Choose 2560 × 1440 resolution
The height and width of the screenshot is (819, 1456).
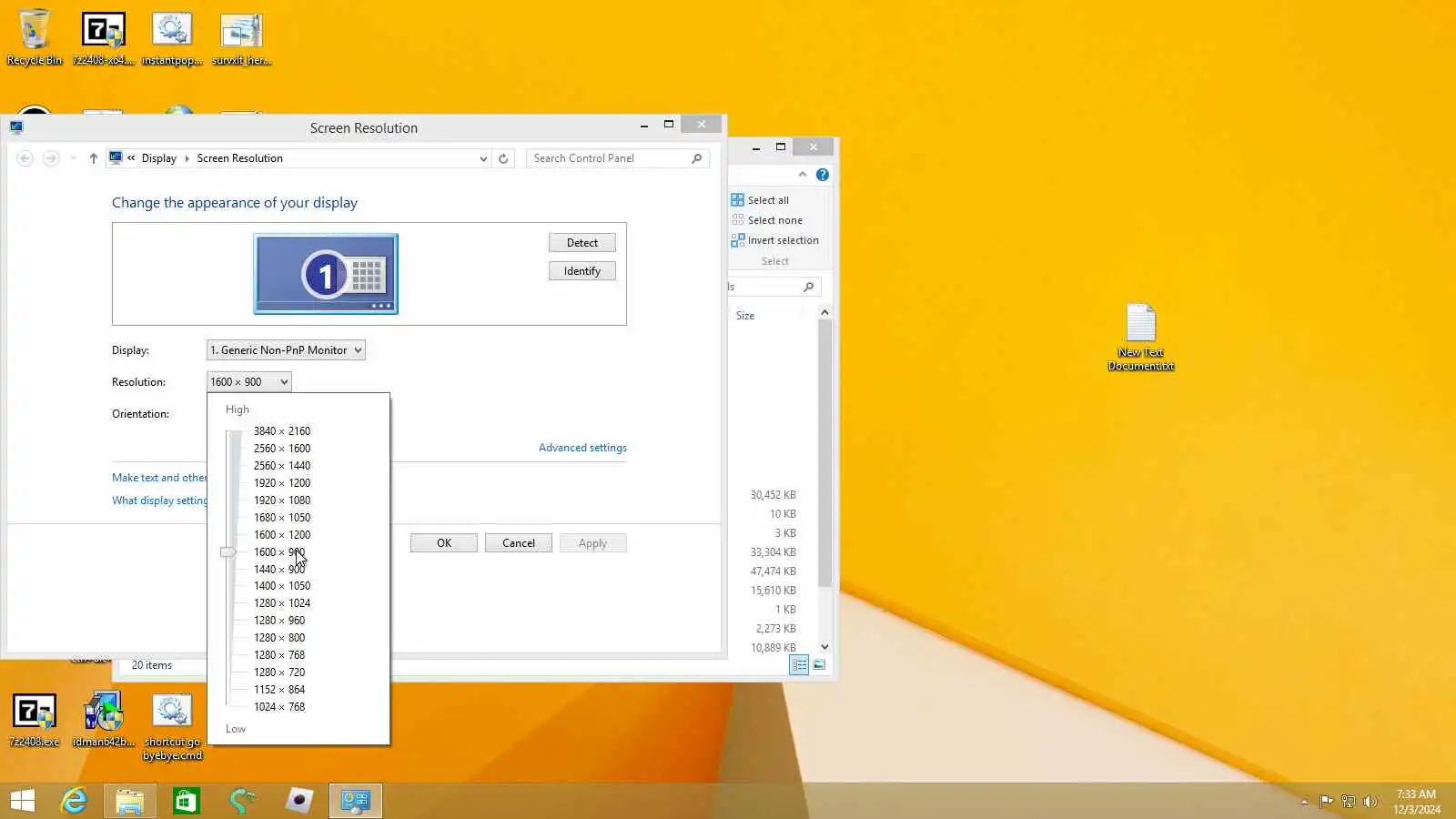pos(282,466)
